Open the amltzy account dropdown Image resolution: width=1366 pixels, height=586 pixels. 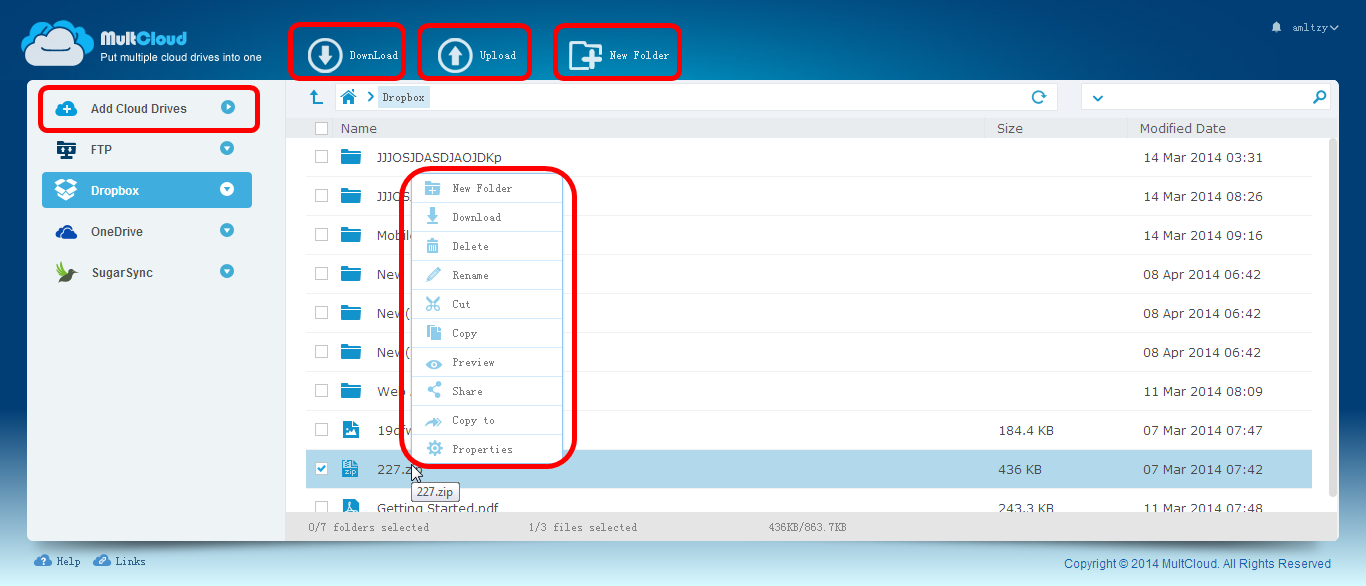point(1315,28)
